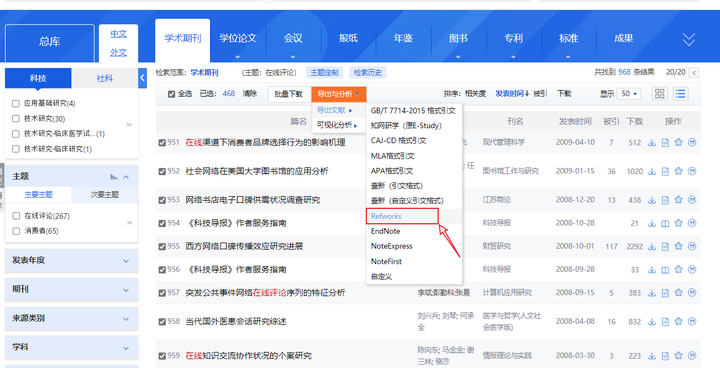Click 清除 to clear selection
This screenshot has width=720, height=368.
point(250,94)
